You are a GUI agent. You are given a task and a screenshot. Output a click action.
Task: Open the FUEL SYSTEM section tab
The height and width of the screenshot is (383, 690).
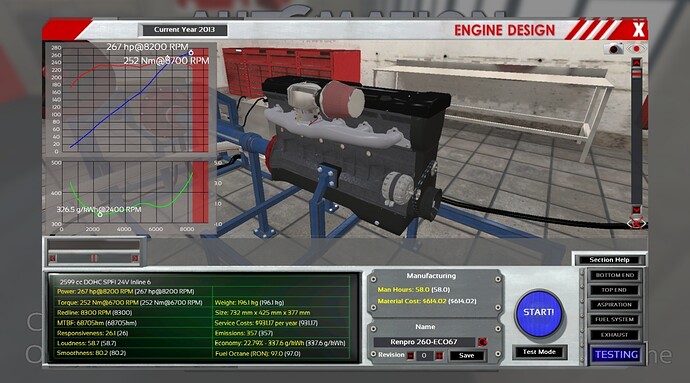coord(614,320)
